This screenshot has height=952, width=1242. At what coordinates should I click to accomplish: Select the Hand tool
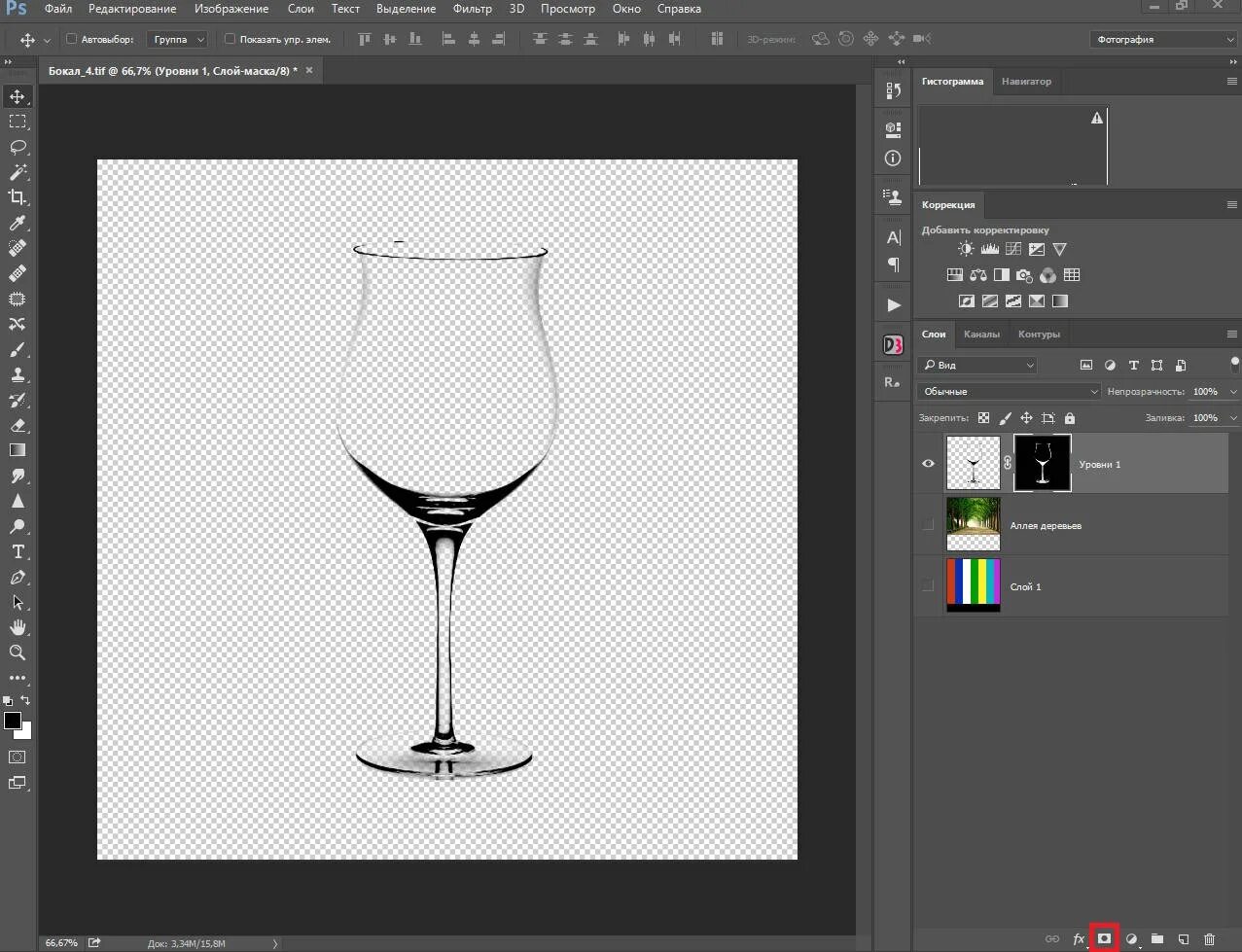(18, 627)
